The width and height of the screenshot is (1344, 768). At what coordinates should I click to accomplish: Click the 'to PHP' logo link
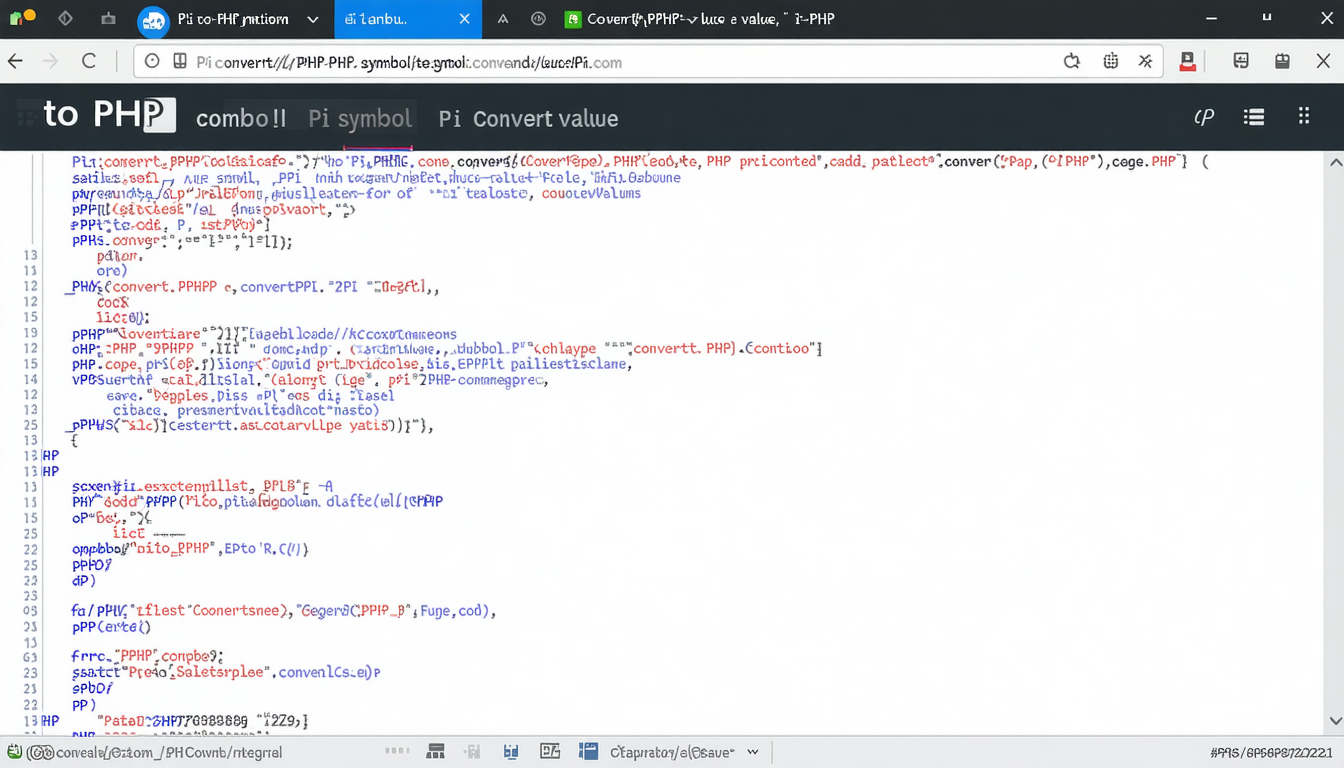click(108, 115)
